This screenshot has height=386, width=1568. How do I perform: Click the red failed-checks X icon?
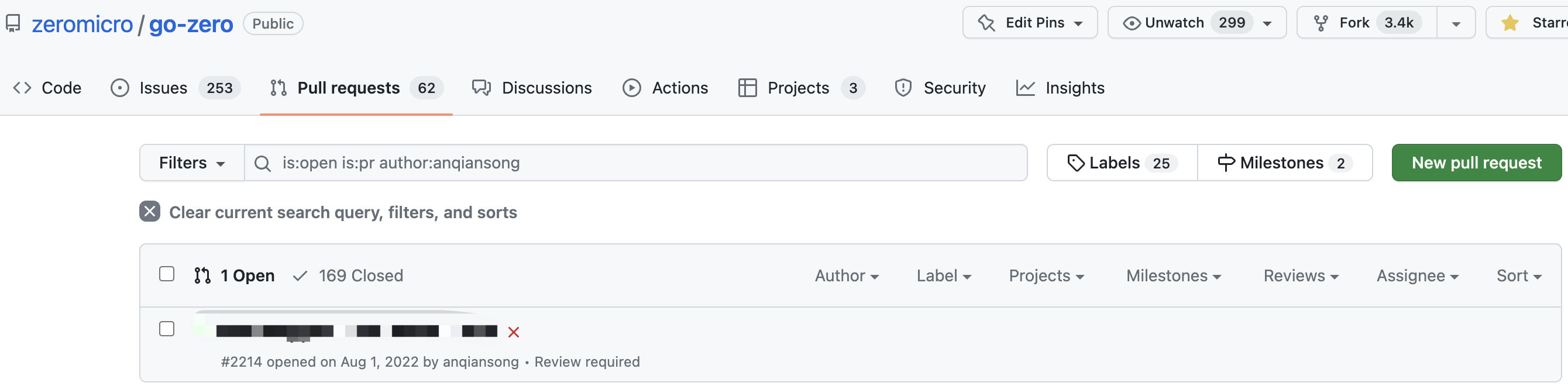513,332
